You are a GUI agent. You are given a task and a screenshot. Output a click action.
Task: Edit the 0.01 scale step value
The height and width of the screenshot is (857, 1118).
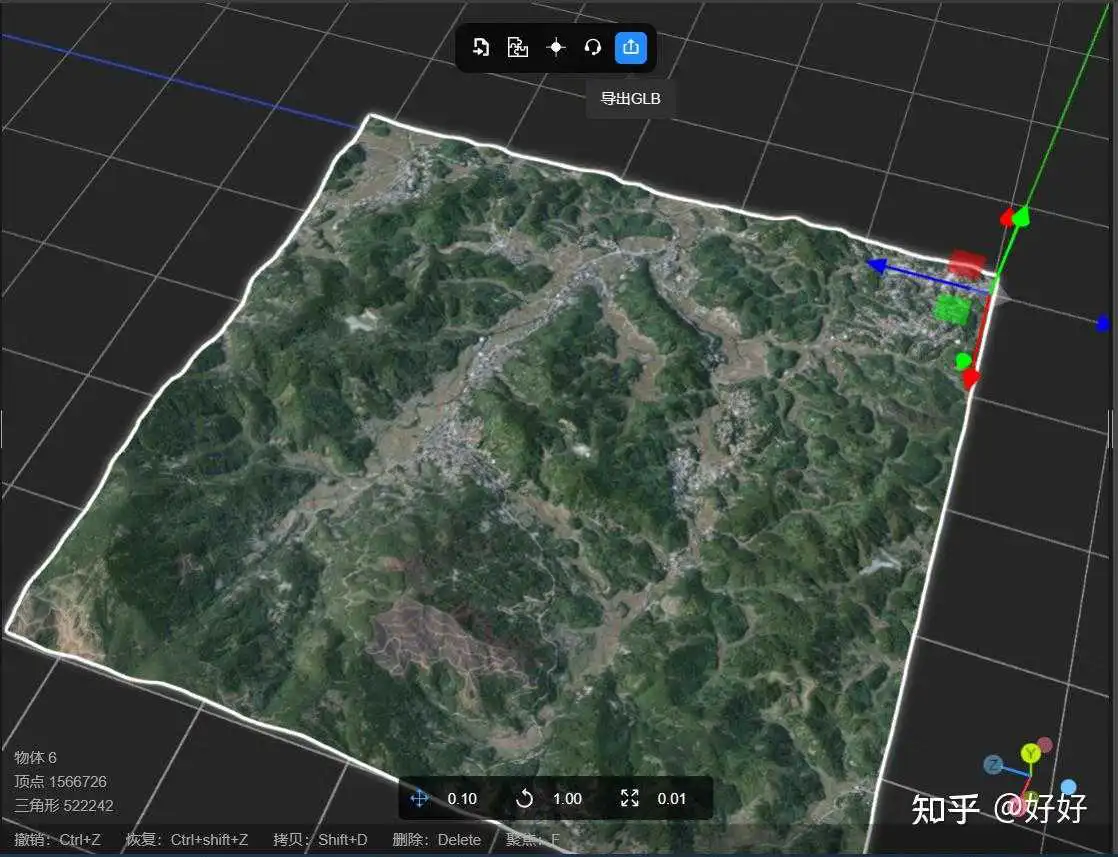pyautogui.click(x=672, y=799)
